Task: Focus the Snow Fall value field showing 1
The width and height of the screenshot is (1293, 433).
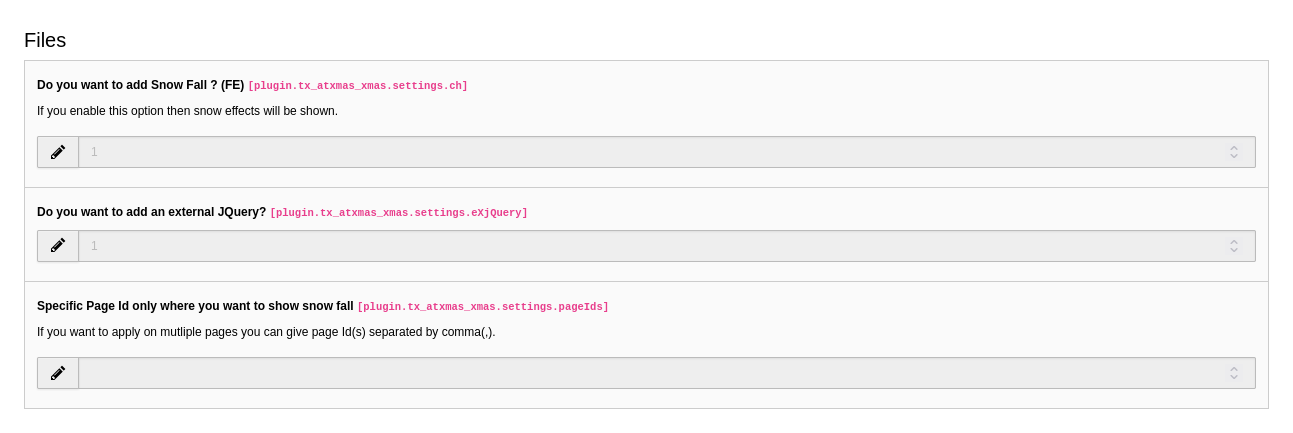Action: coord(667,152)
